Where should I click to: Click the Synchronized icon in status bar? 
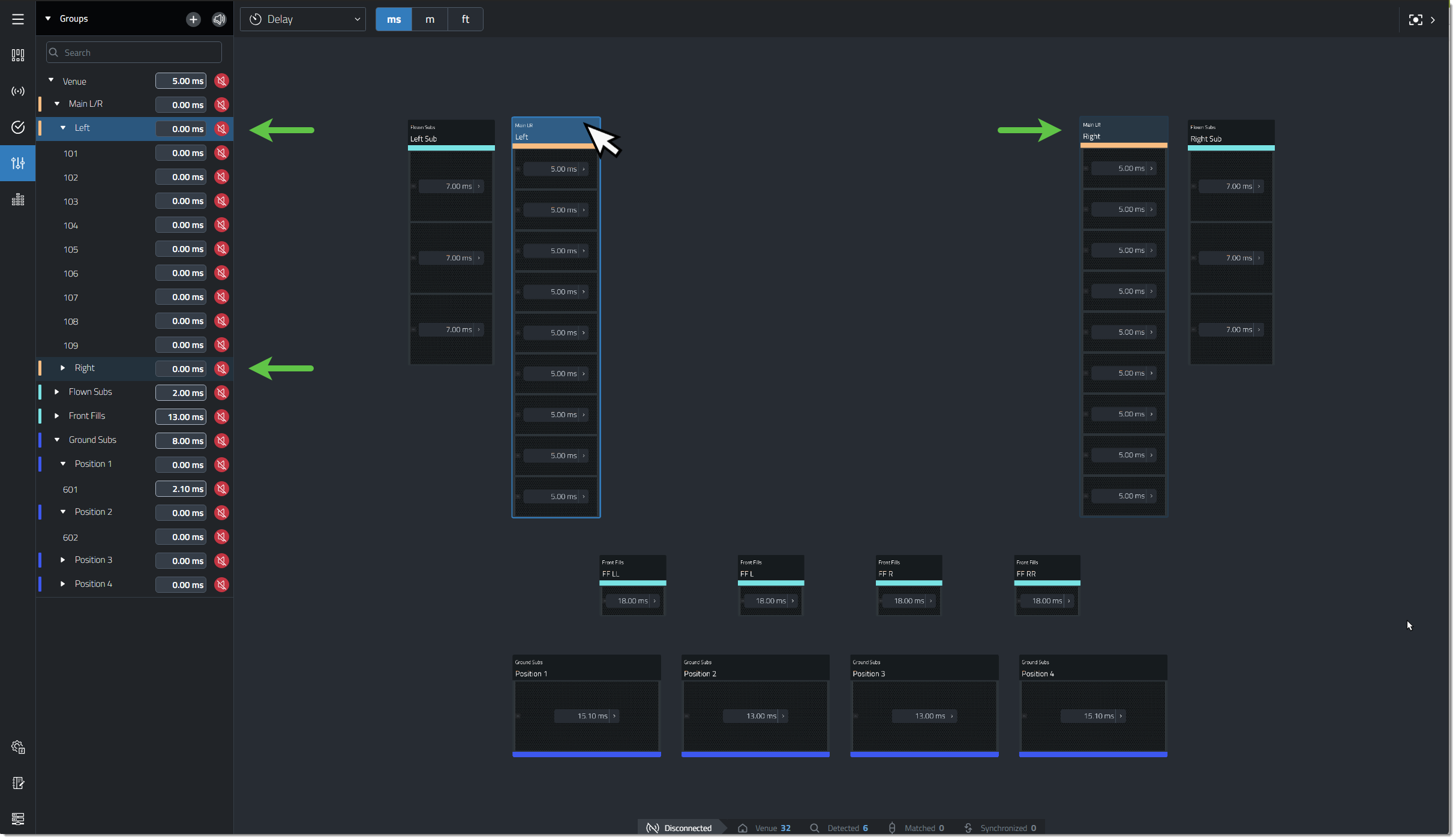[x=968, y=828]
